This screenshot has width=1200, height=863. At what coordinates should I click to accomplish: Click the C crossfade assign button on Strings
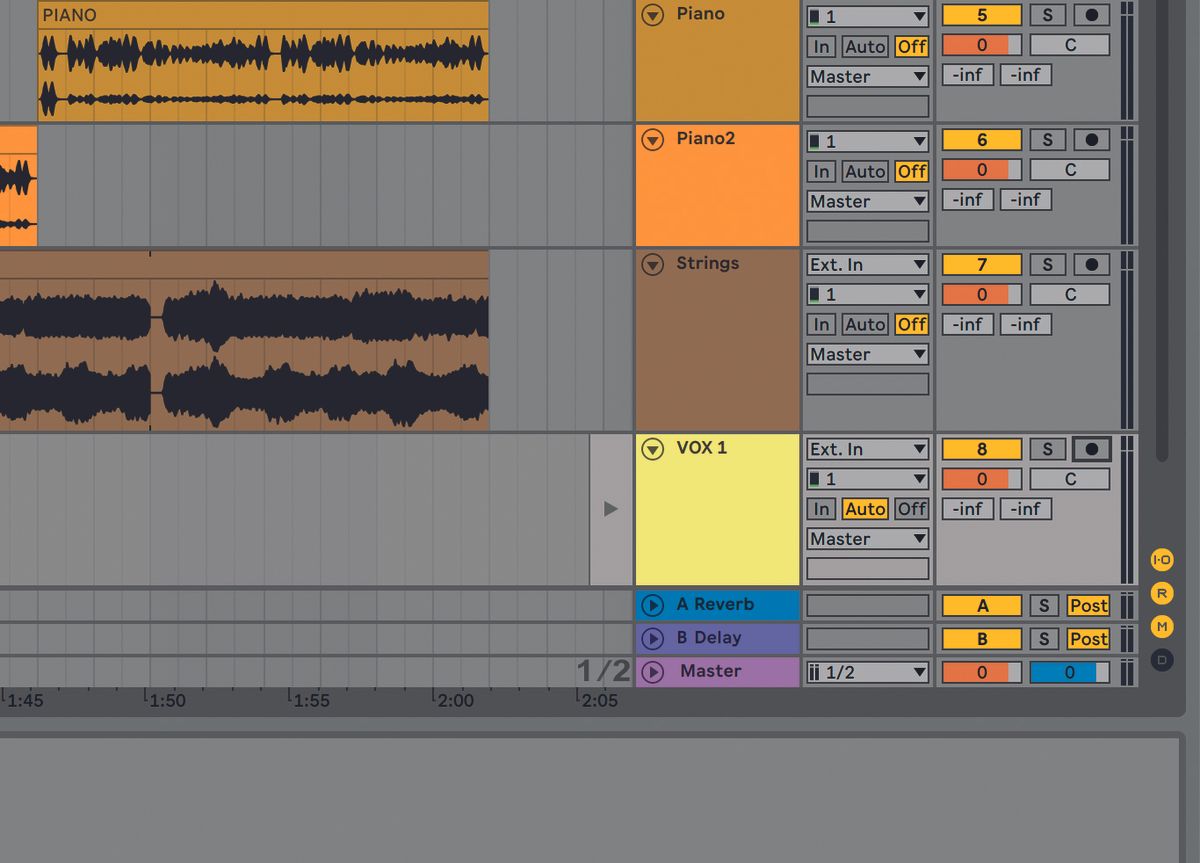click(1069, 294)
